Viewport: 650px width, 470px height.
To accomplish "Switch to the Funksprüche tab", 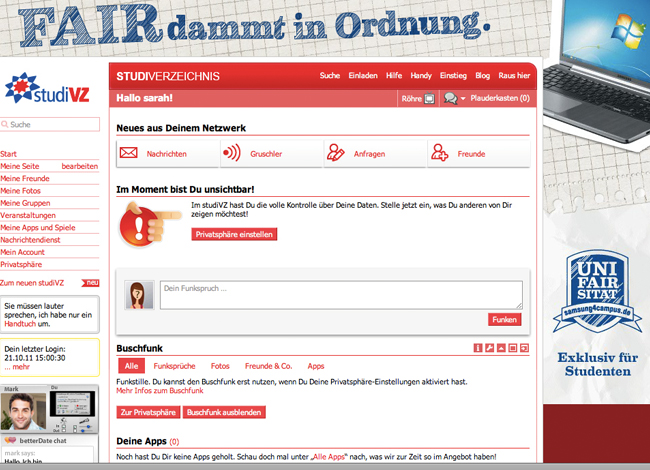I will point(175,366).
